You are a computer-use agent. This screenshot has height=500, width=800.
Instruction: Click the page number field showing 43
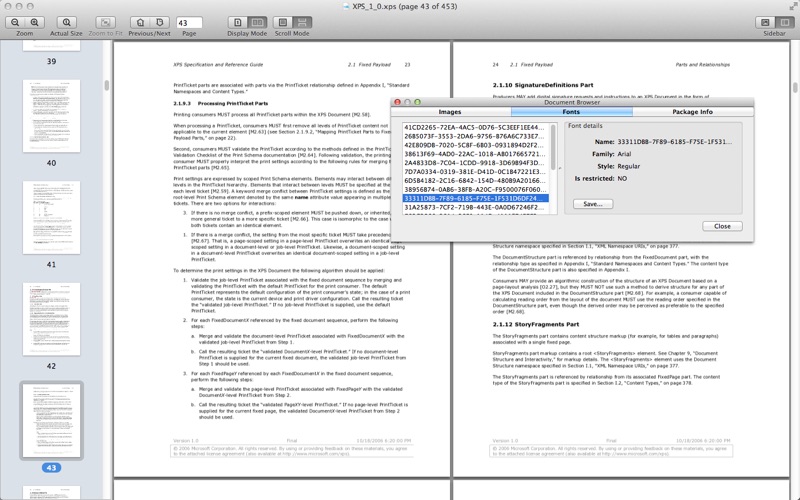pos(189,23)
